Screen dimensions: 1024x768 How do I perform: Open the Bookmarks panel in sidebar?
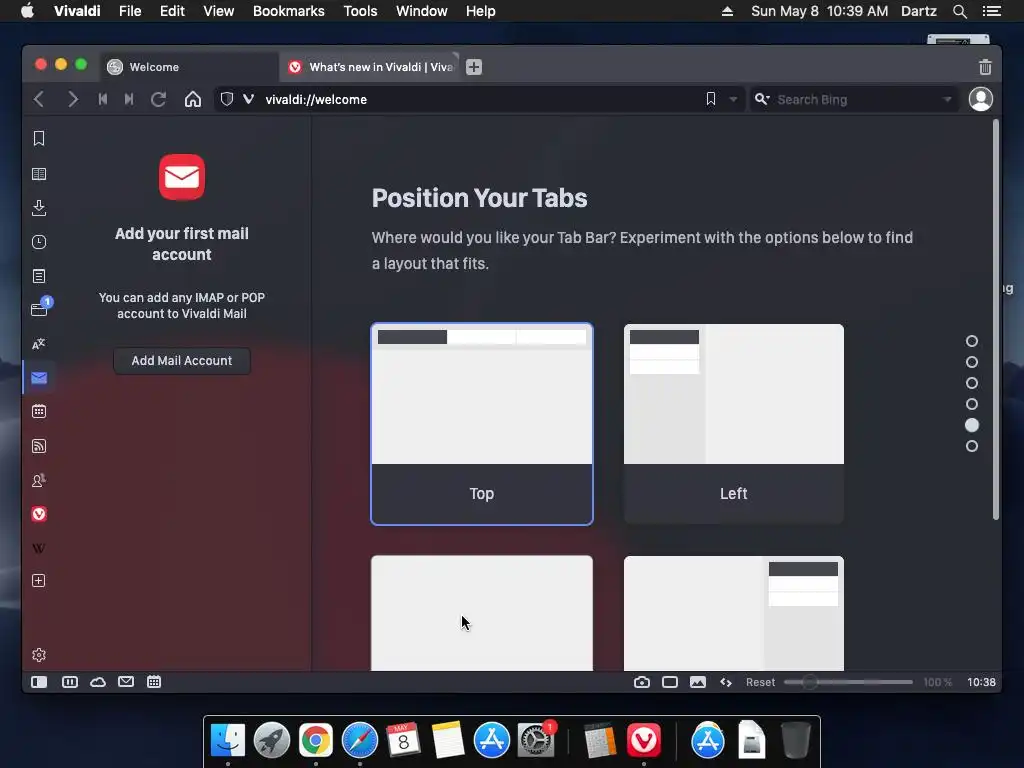[x=39, y=138]
